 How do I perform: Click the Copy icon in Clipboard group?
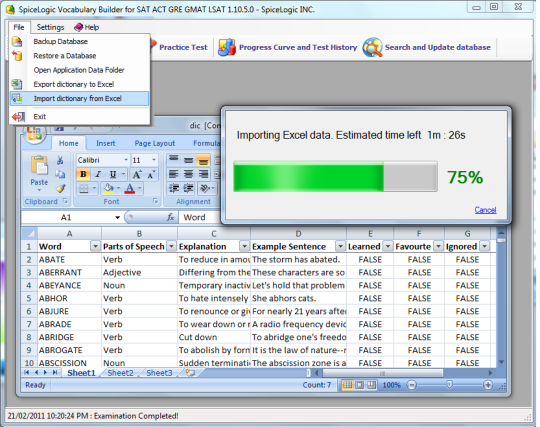click(60, 174)
